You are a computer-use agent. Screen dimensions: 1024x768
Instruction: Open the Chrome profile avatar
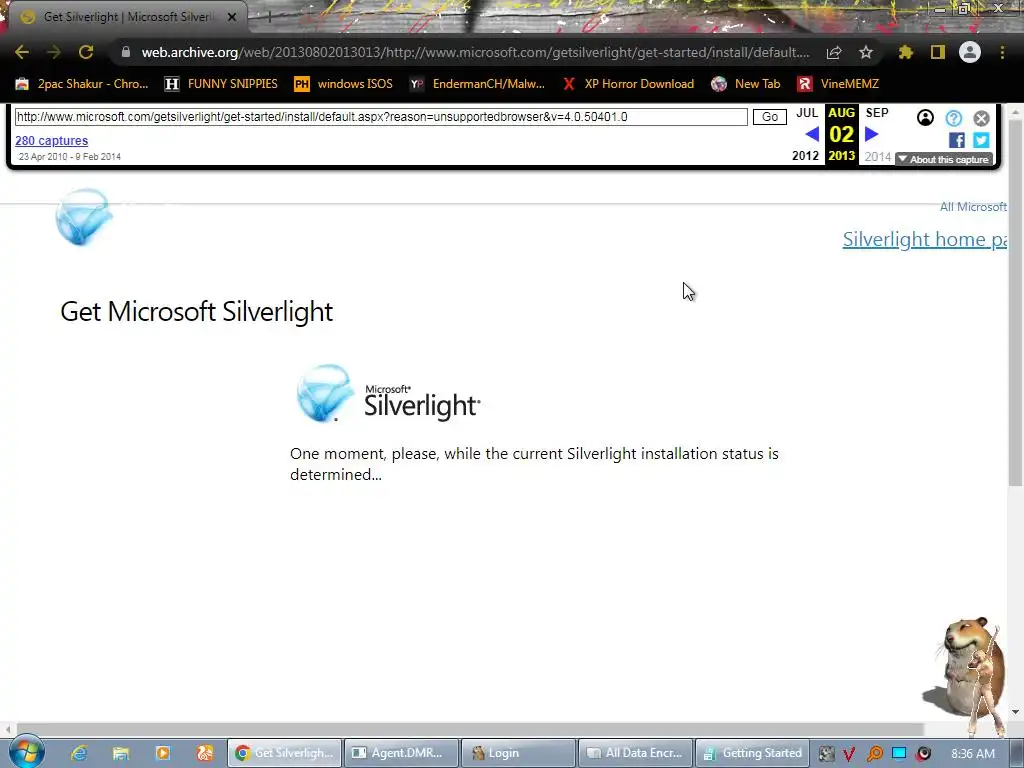[970, 52]
